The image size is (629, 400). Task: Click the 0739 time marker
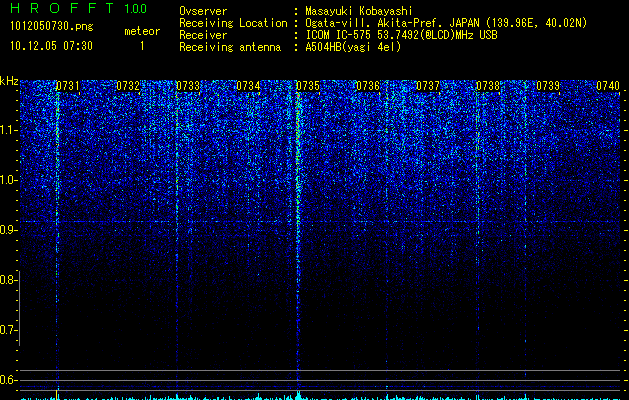(x=548, y=86)
